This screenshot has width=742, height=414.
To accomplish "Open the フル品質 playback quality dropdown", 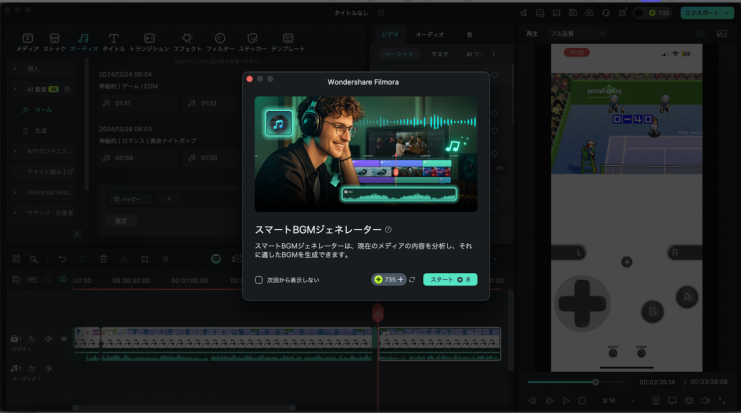I will [577, 34].
